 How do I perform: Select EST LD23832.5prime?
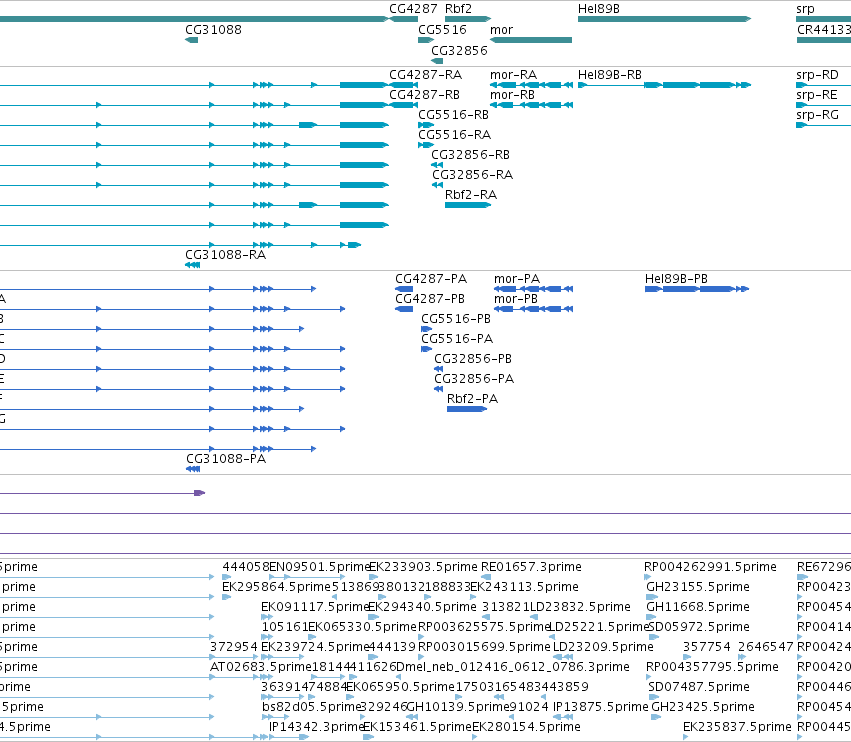tap(580, 607)
